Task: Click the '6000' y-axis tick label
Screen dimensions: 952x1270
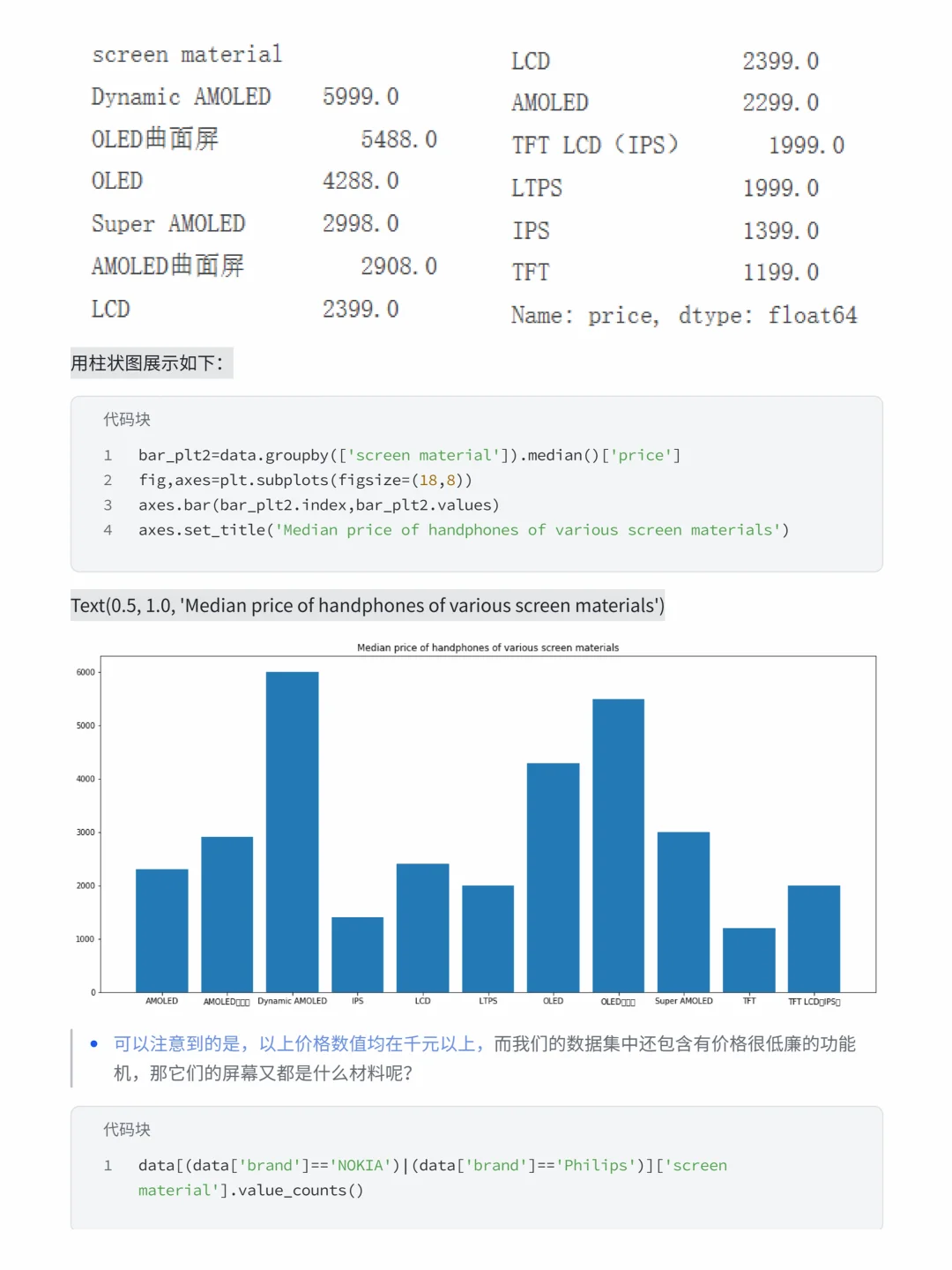Action: pos(86,672)
